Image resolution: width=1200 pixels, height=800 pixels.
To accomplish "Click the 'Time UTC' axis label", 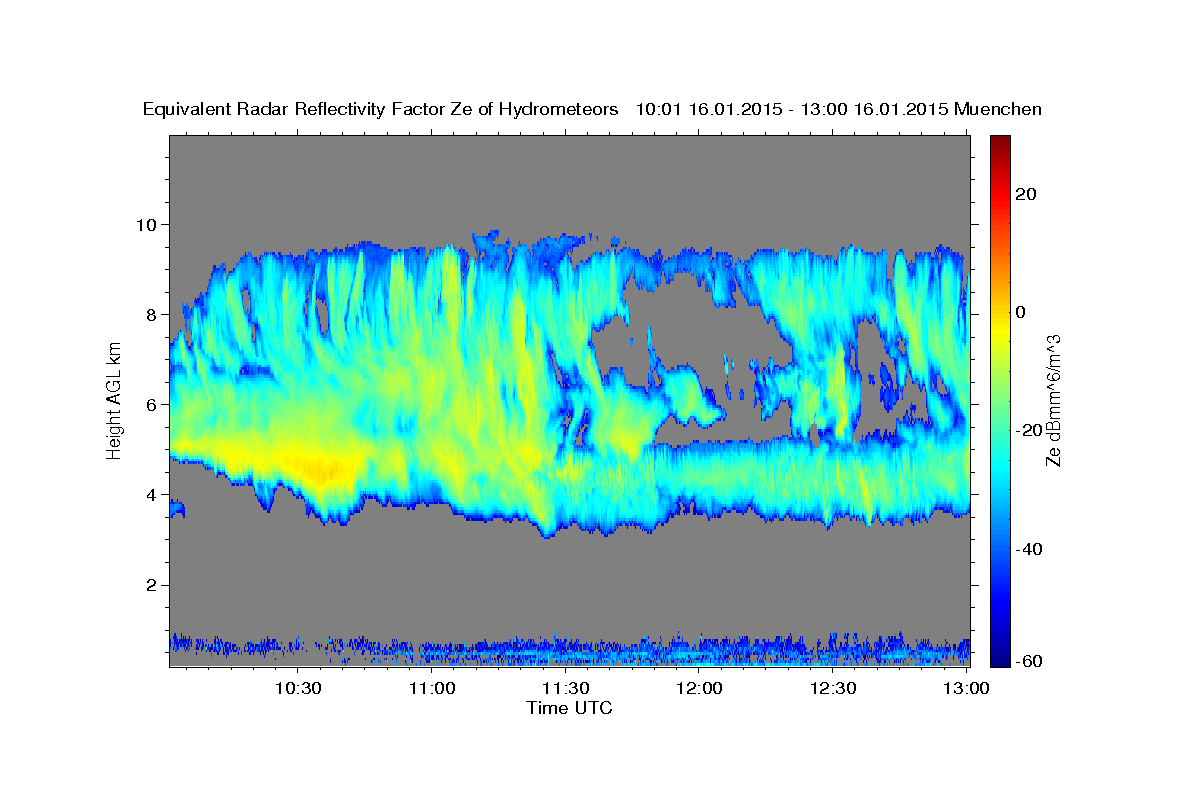I will click(569, 708).
